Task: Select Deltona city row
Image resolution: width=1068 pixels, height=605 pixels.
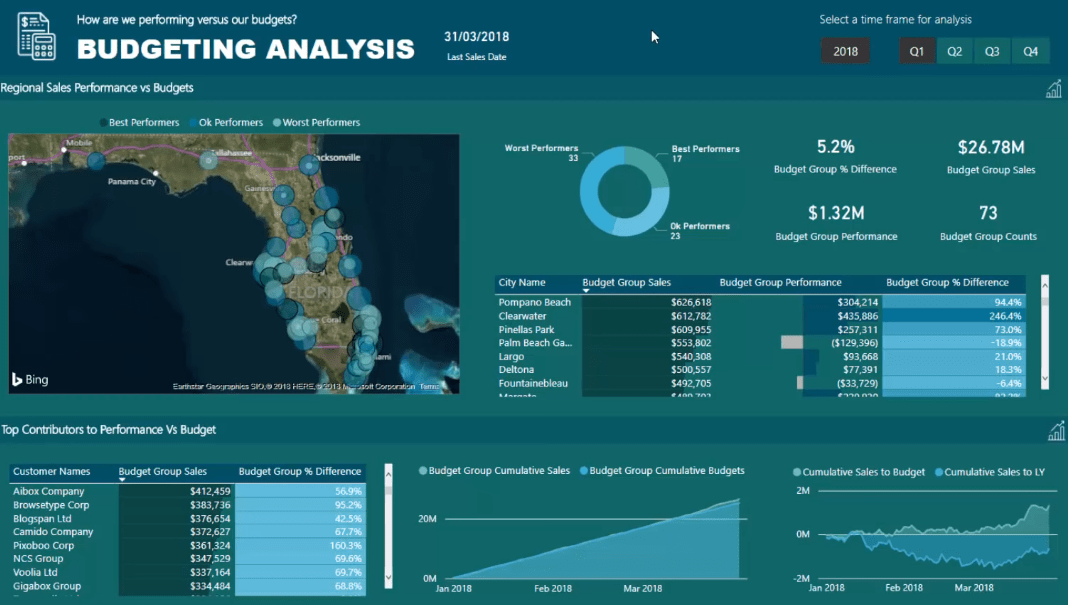Action: tap(760, 370)
